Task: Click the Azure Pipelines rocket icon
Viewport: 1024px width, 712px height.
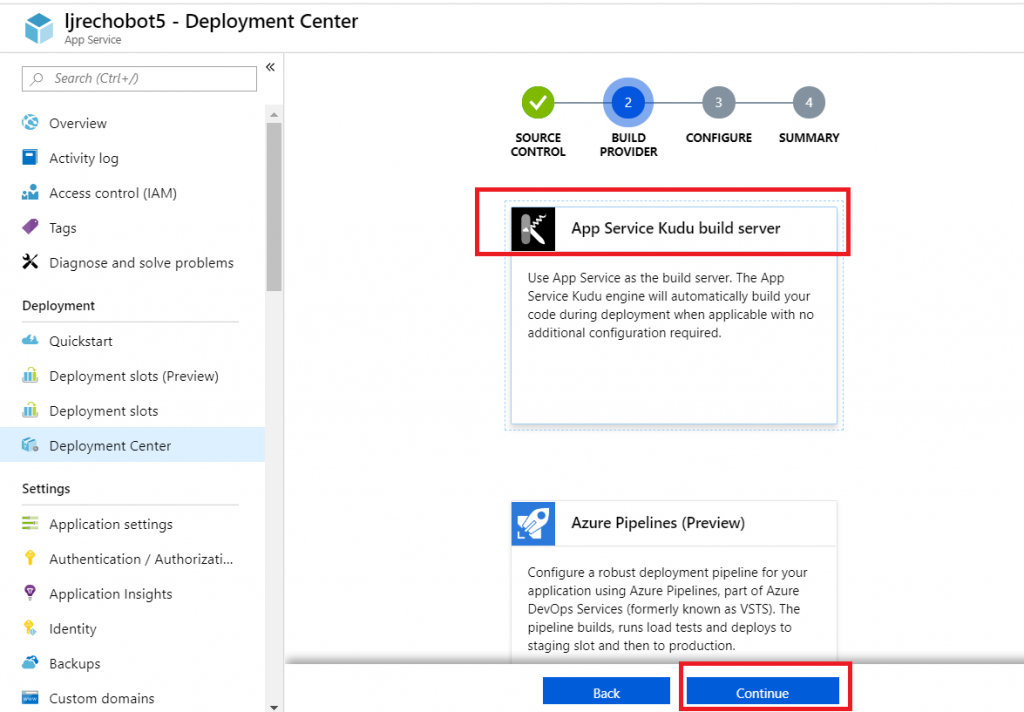Action: pyautogui.click(x=533, y=523)
